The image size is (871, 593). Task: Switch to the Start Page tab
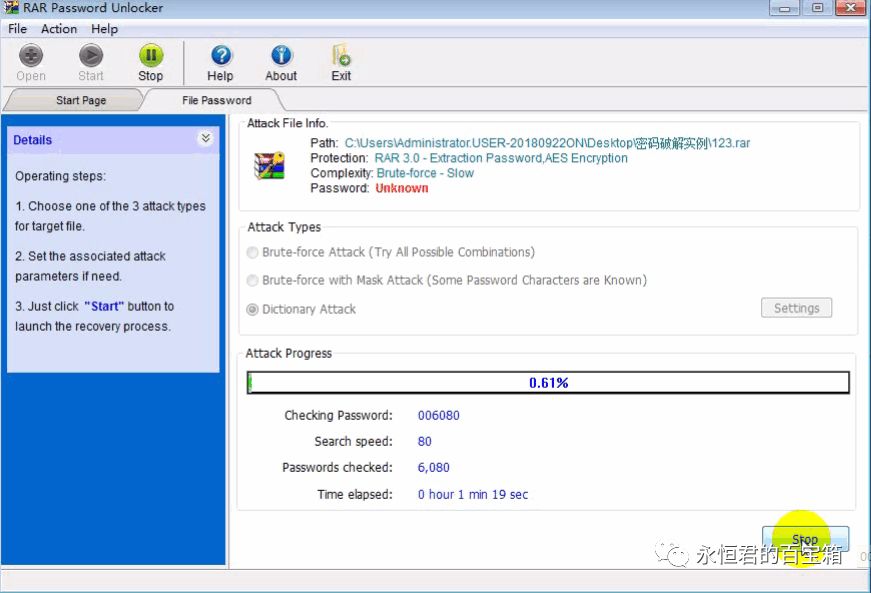[x=81, y=100]
